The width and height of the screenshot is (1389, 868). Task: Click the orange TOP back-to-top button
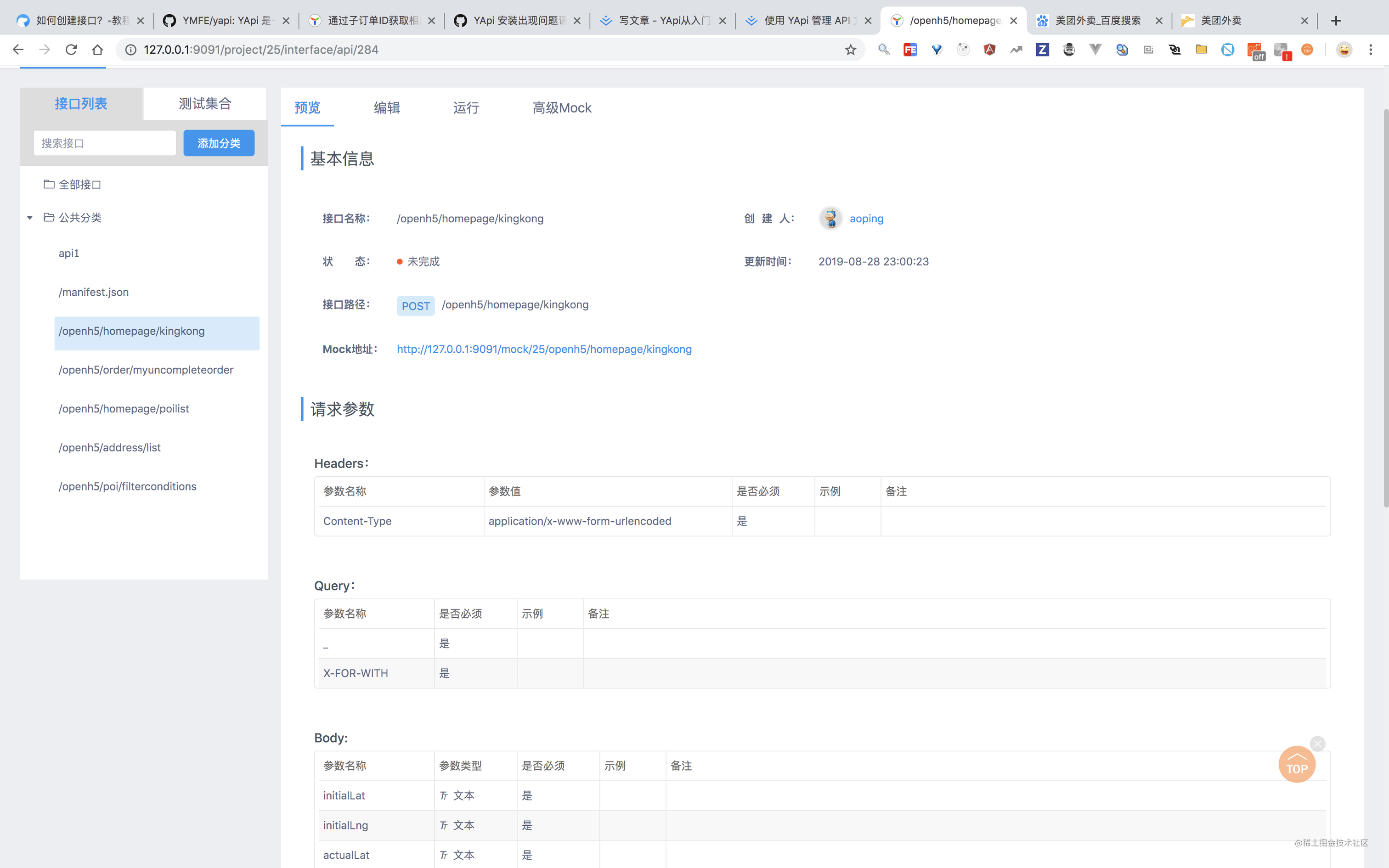point(1297,764)
